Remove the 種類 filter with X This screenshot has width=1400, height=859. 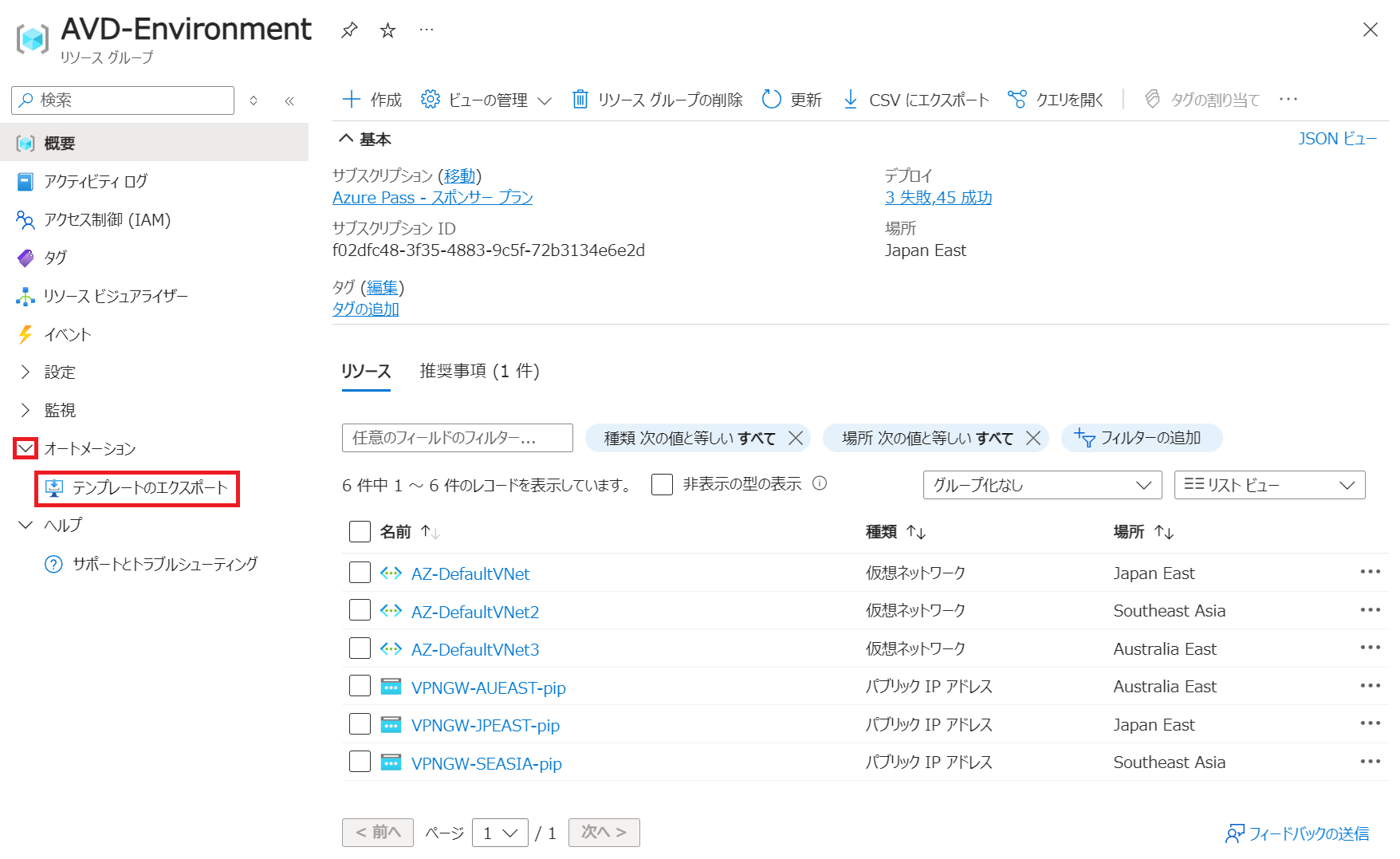pos(796,438)
